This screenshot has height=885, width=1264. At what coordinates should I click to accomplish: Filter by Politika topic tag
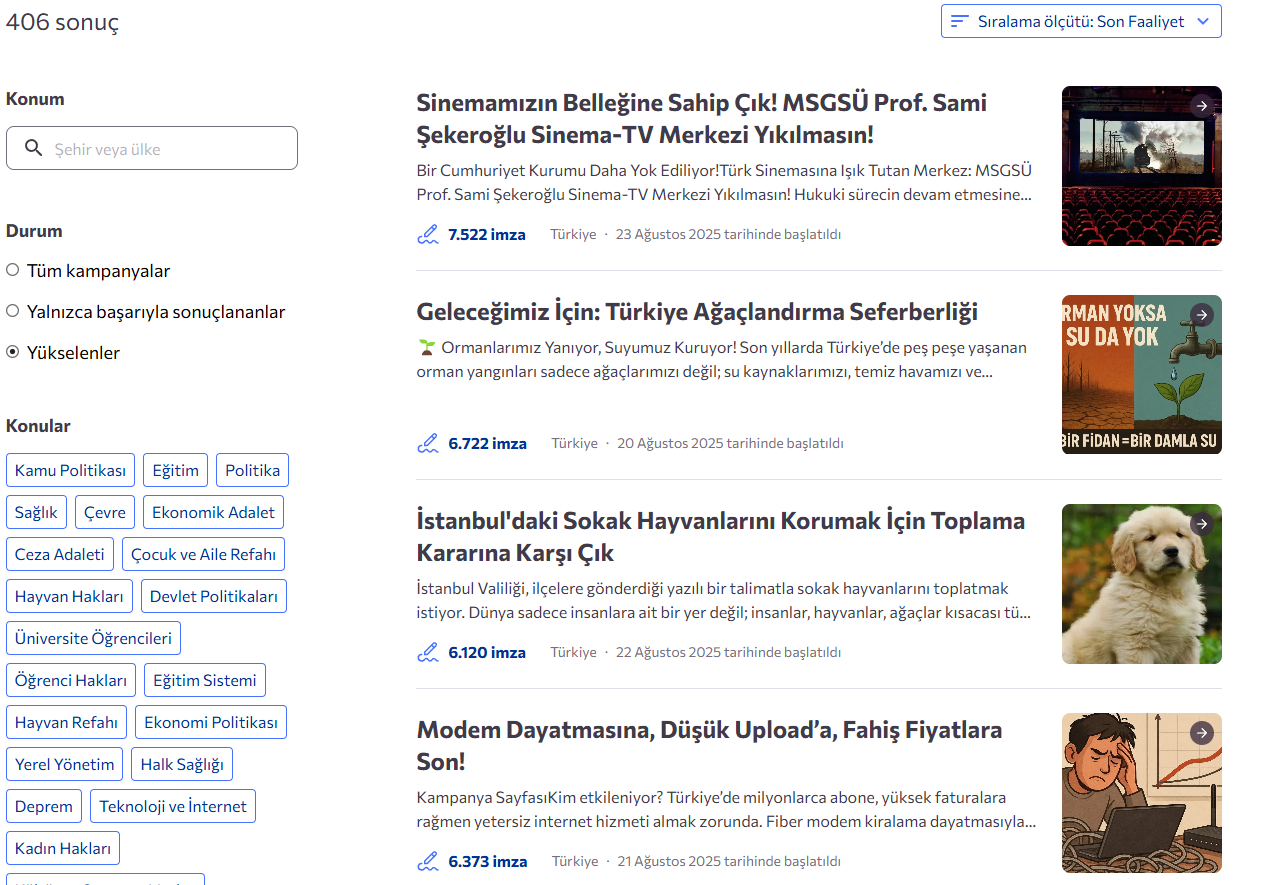253,470
